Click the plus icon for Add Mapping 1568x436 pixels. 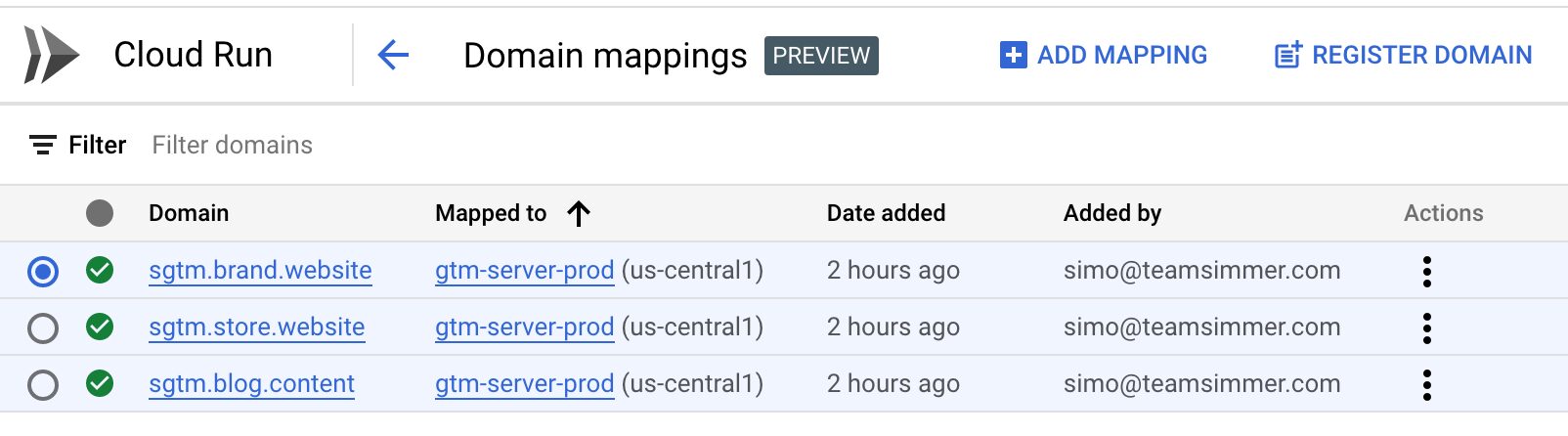click(x=1014, y=55)
